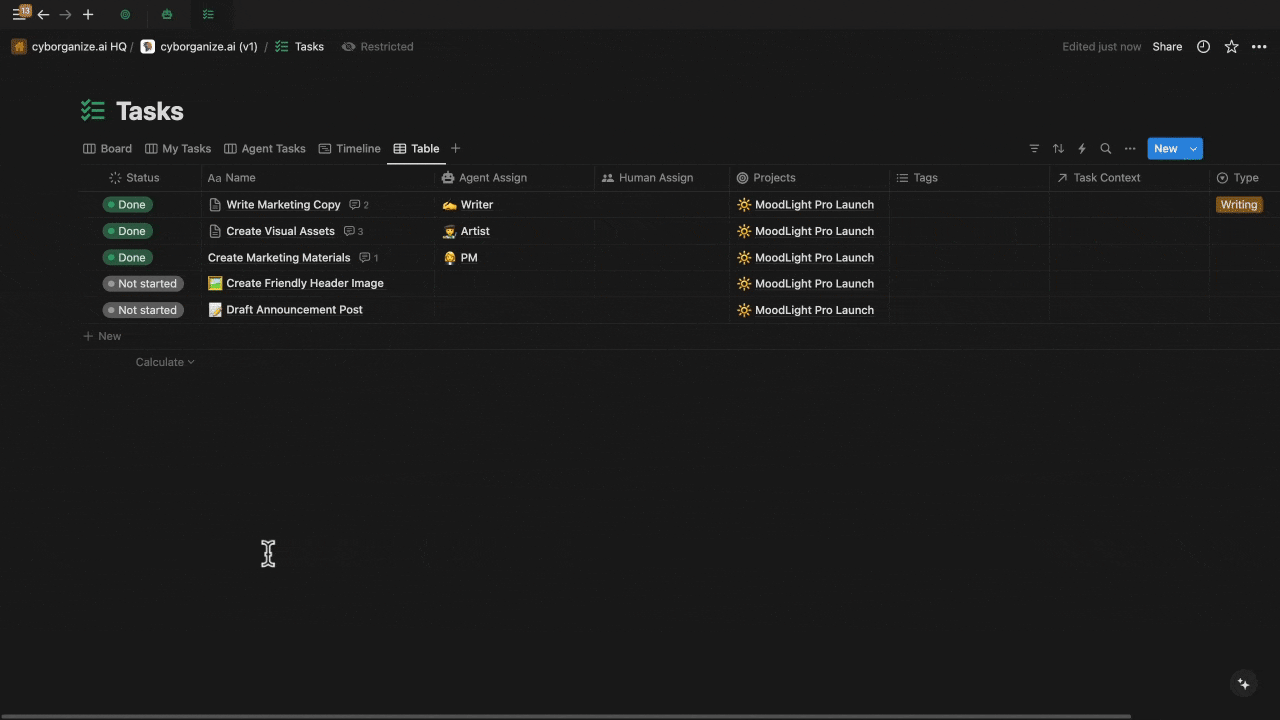Screen dimensions: 1280x720
Task: Open the Calculate dropdown
Action: click(x=165, y=362)
